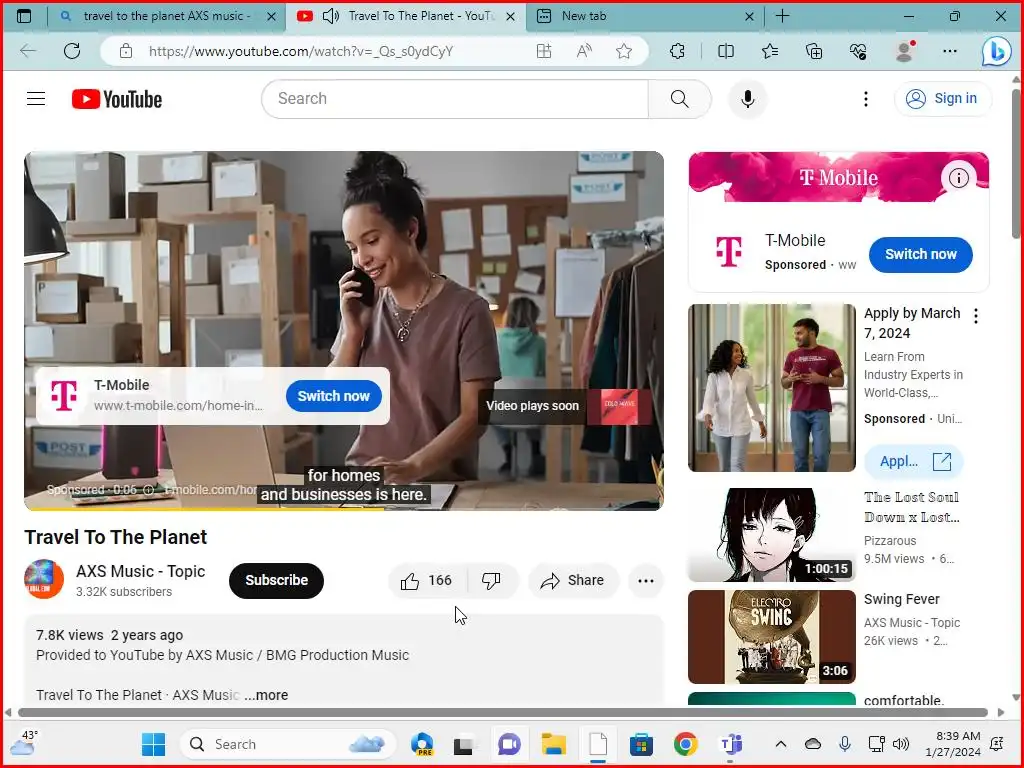Focus the YouTube search box
The image size is (1024, 768).
[455, 99]
